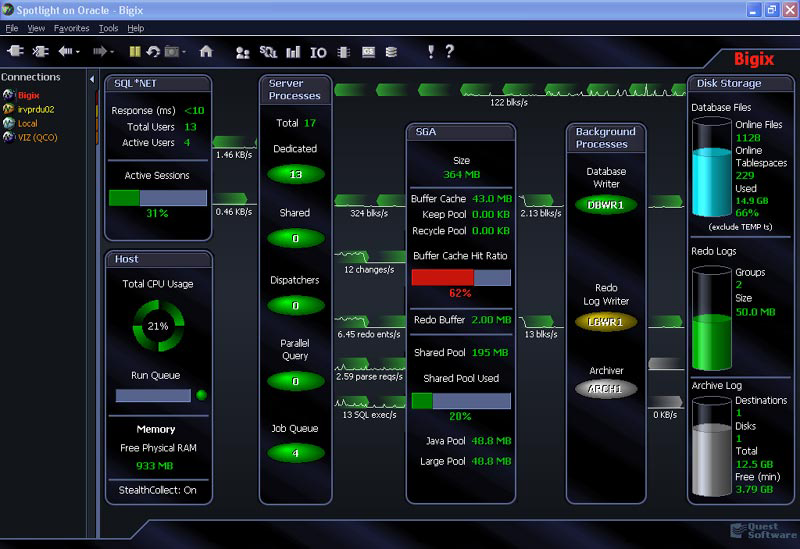Open the Favorites menu
The image size is (800, 549).
coord(71,28)
